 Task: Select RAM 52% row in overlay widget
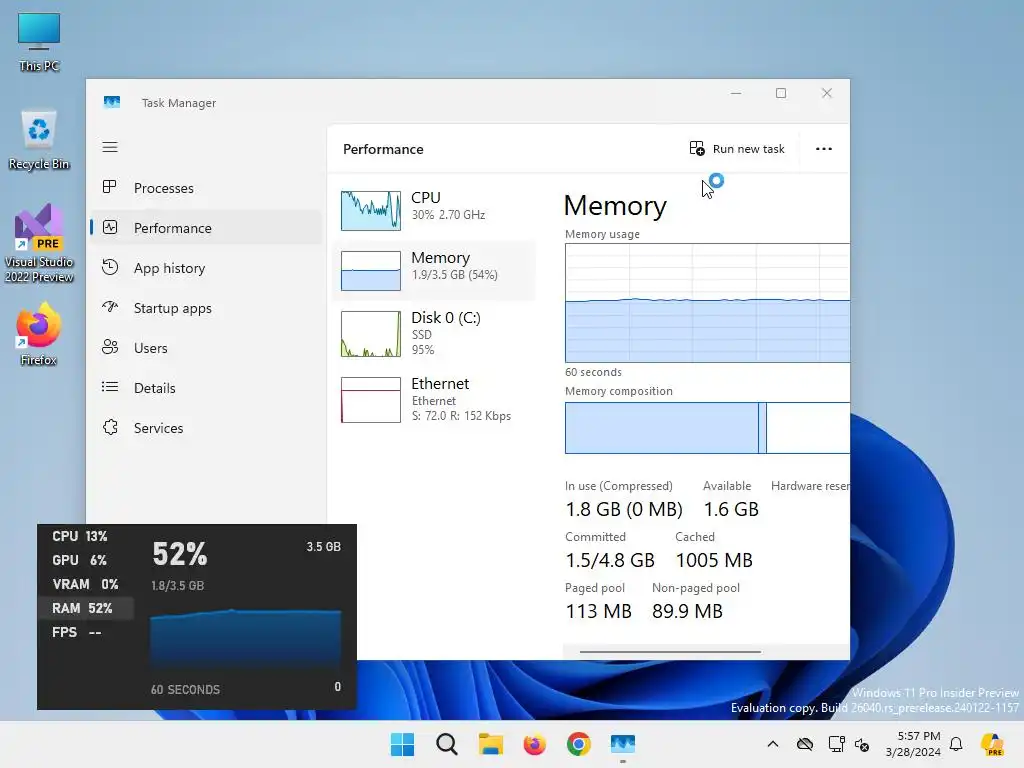coord(86,608)
